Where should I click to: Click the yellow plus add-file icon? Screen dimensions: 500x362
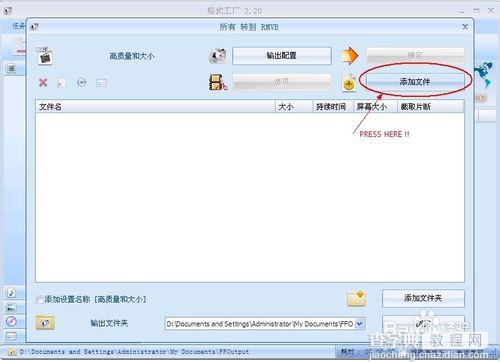pos(349,83)
